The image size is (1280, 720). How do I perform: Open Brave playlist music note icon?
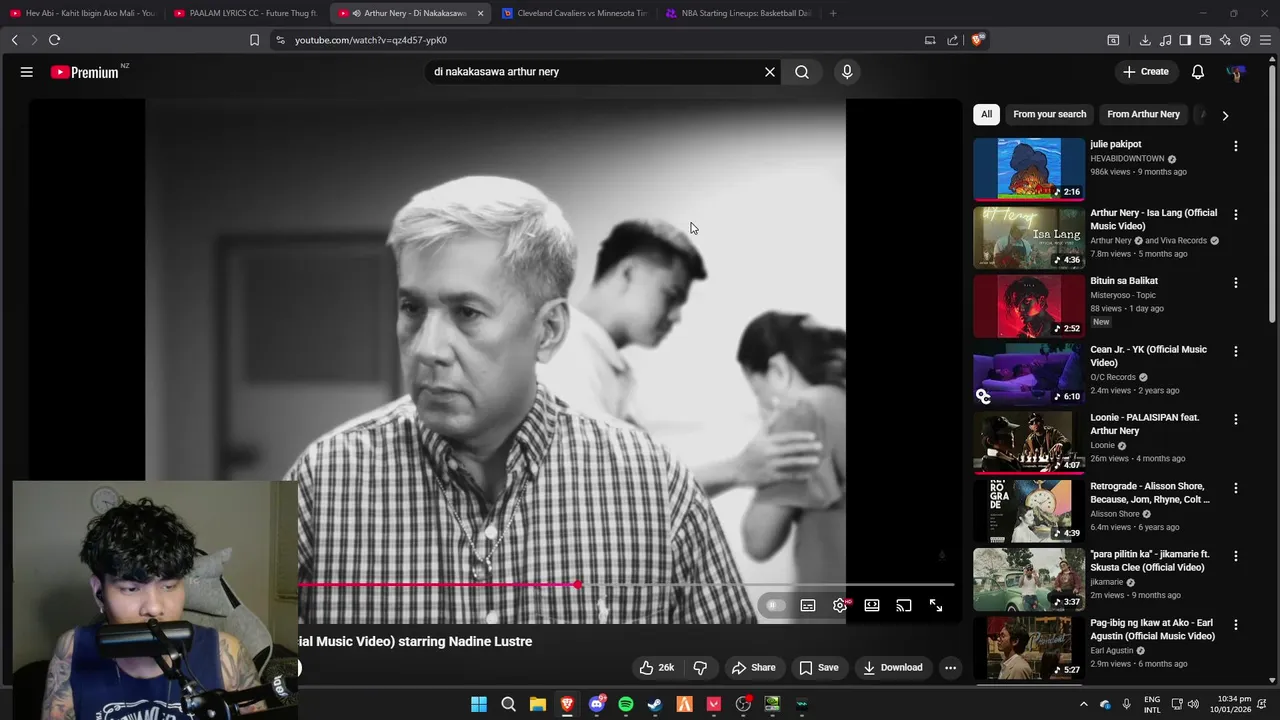[1165, 40]
